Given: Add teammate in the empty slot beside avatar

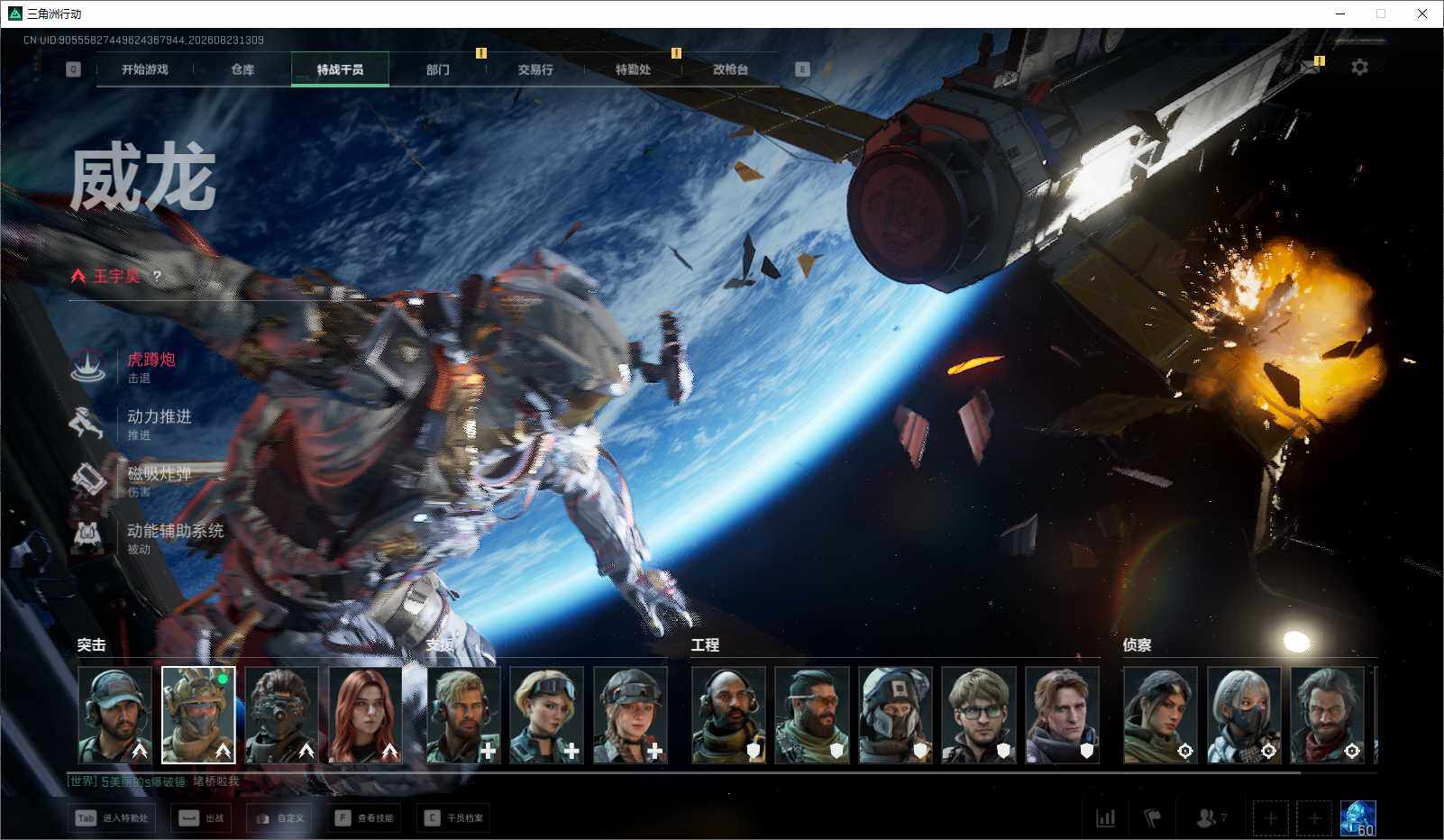Looking at the screenshot, I should 1314,818.
